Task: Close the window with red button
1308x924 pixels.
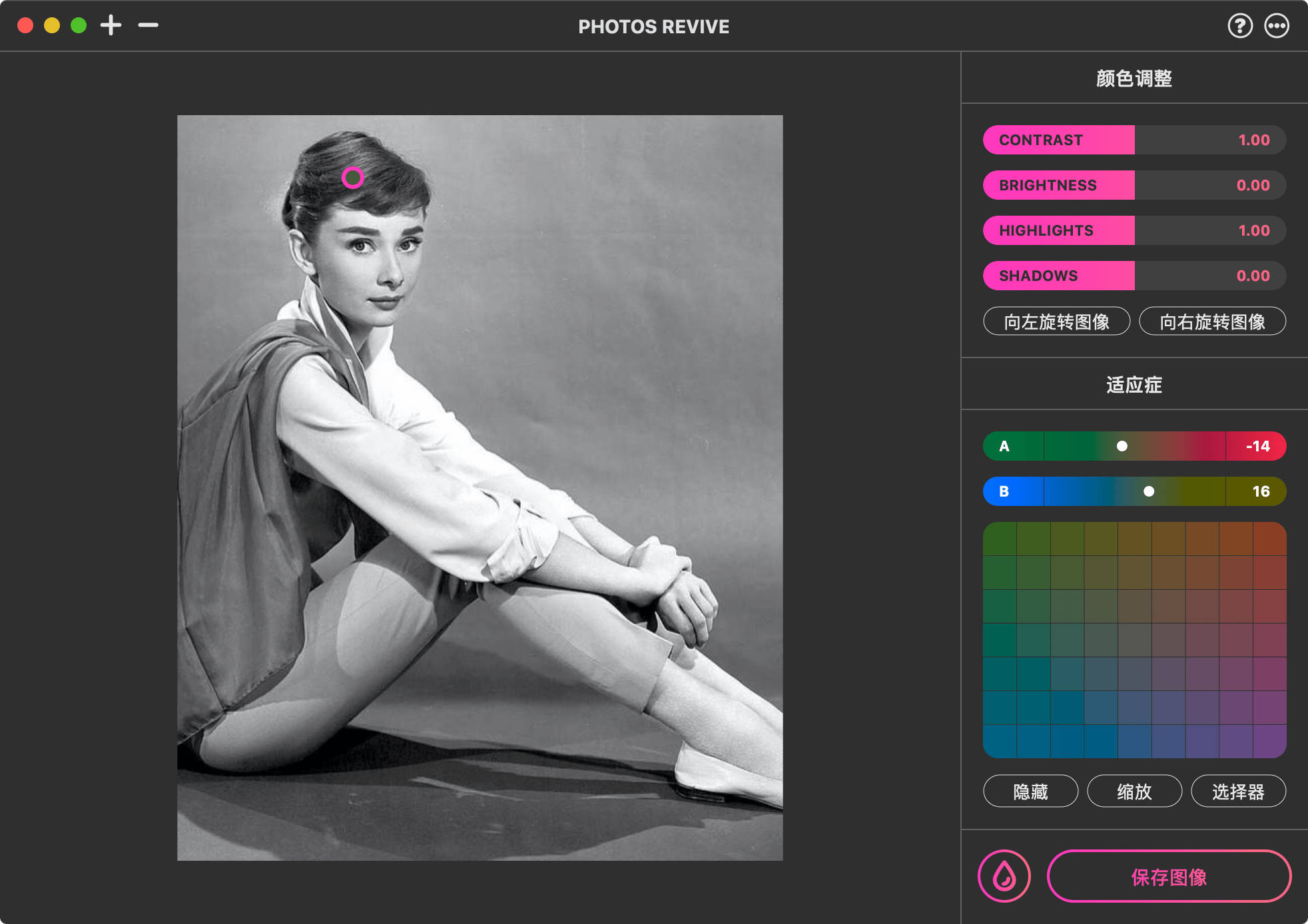Action: pyautogui.click(x=25, y=25)
